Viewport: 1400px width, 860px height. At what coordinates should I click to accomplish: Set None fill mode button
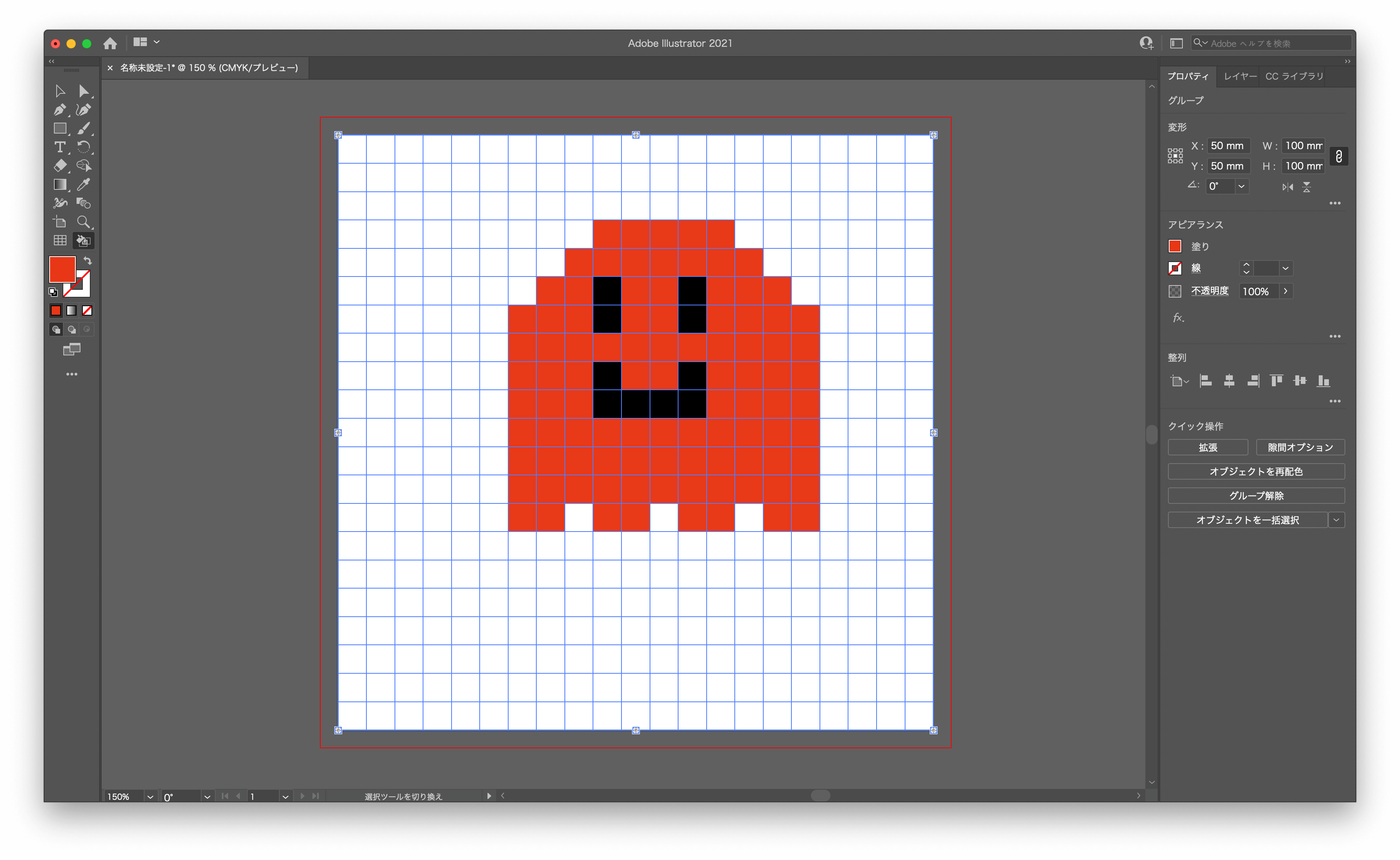(x=87, y=310)
